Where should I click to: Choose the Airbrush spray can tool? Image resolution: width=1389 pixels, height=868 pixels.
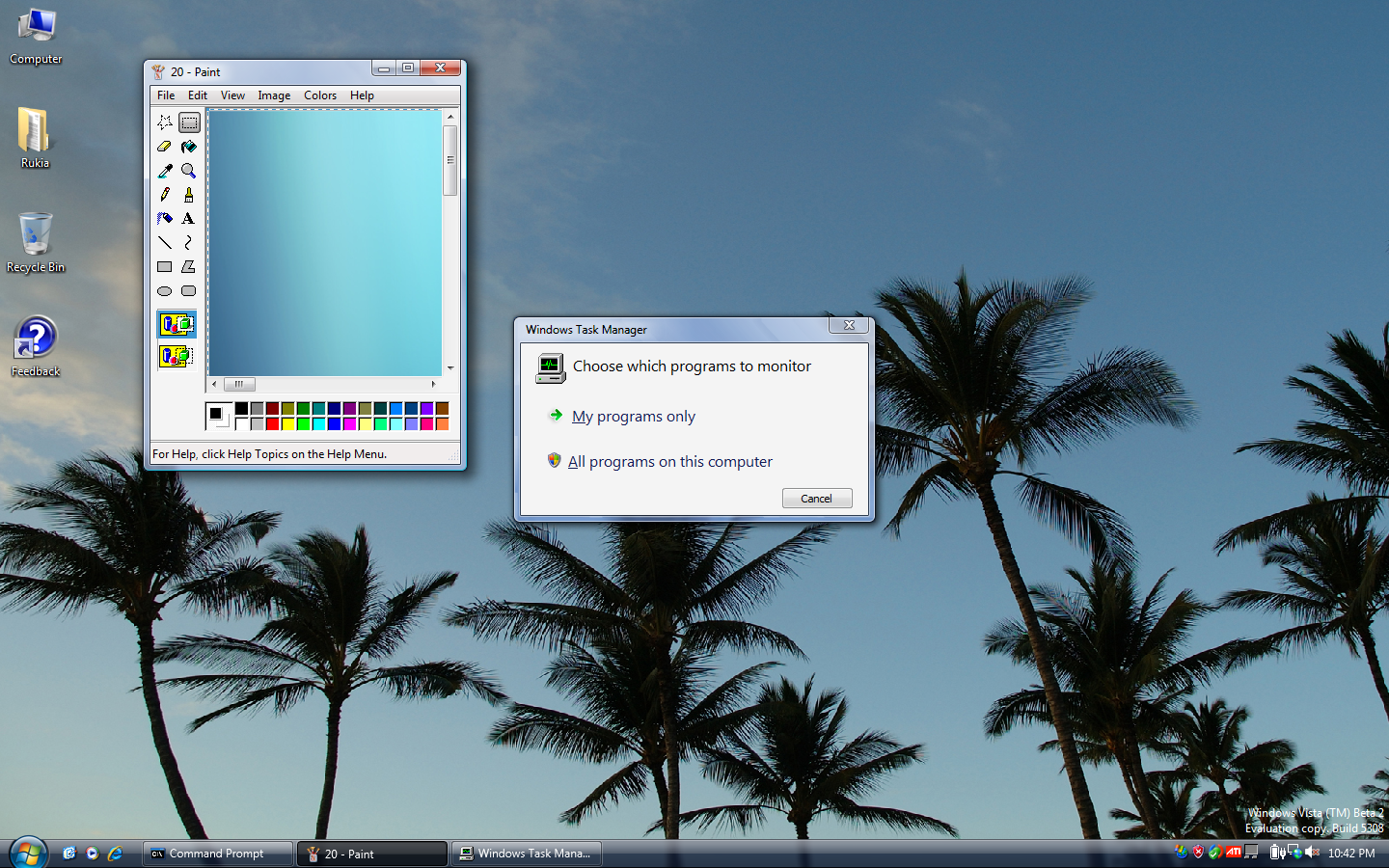tap(165, 219)
